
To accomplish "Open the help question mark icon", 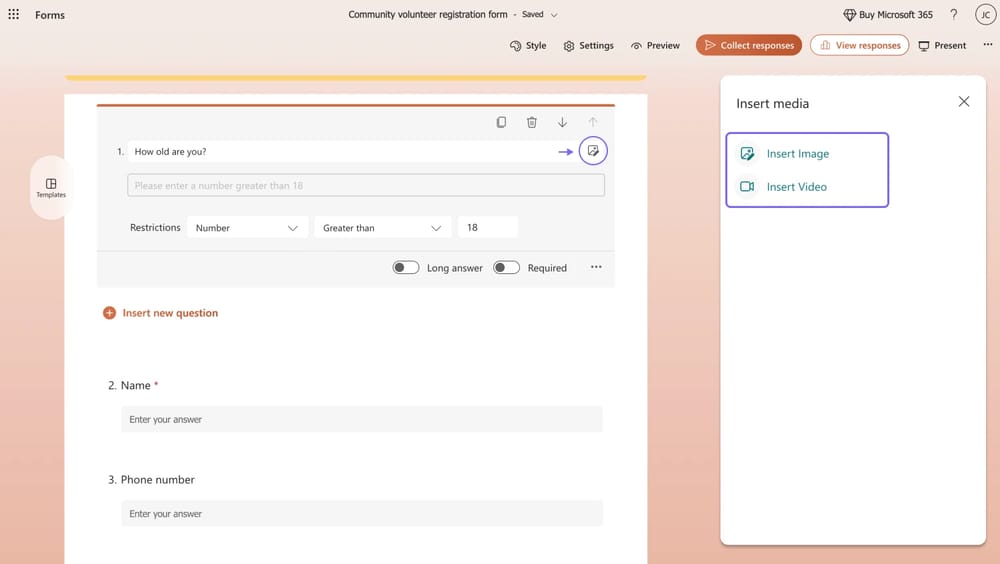I will (953, 15).
